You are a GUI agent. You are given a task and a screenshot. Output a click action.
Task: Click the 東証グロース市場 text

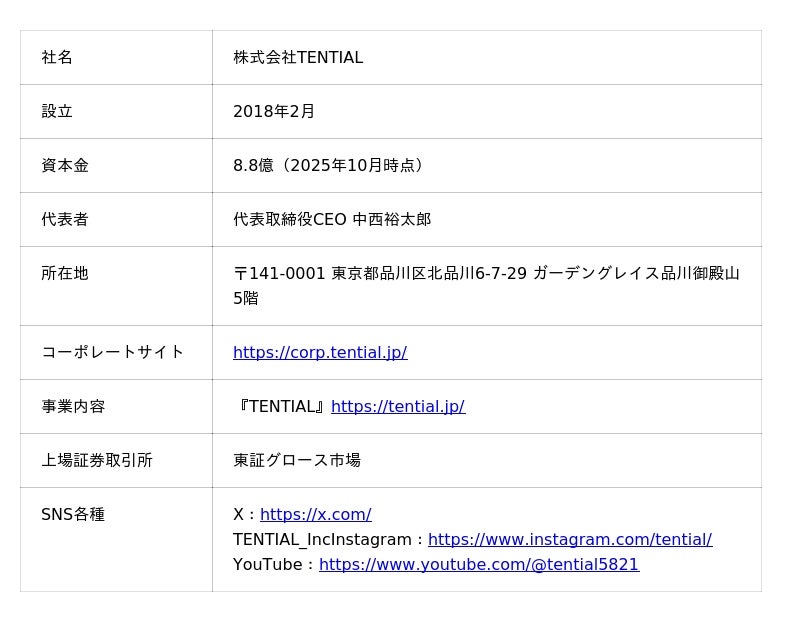[x=297, y=460]
